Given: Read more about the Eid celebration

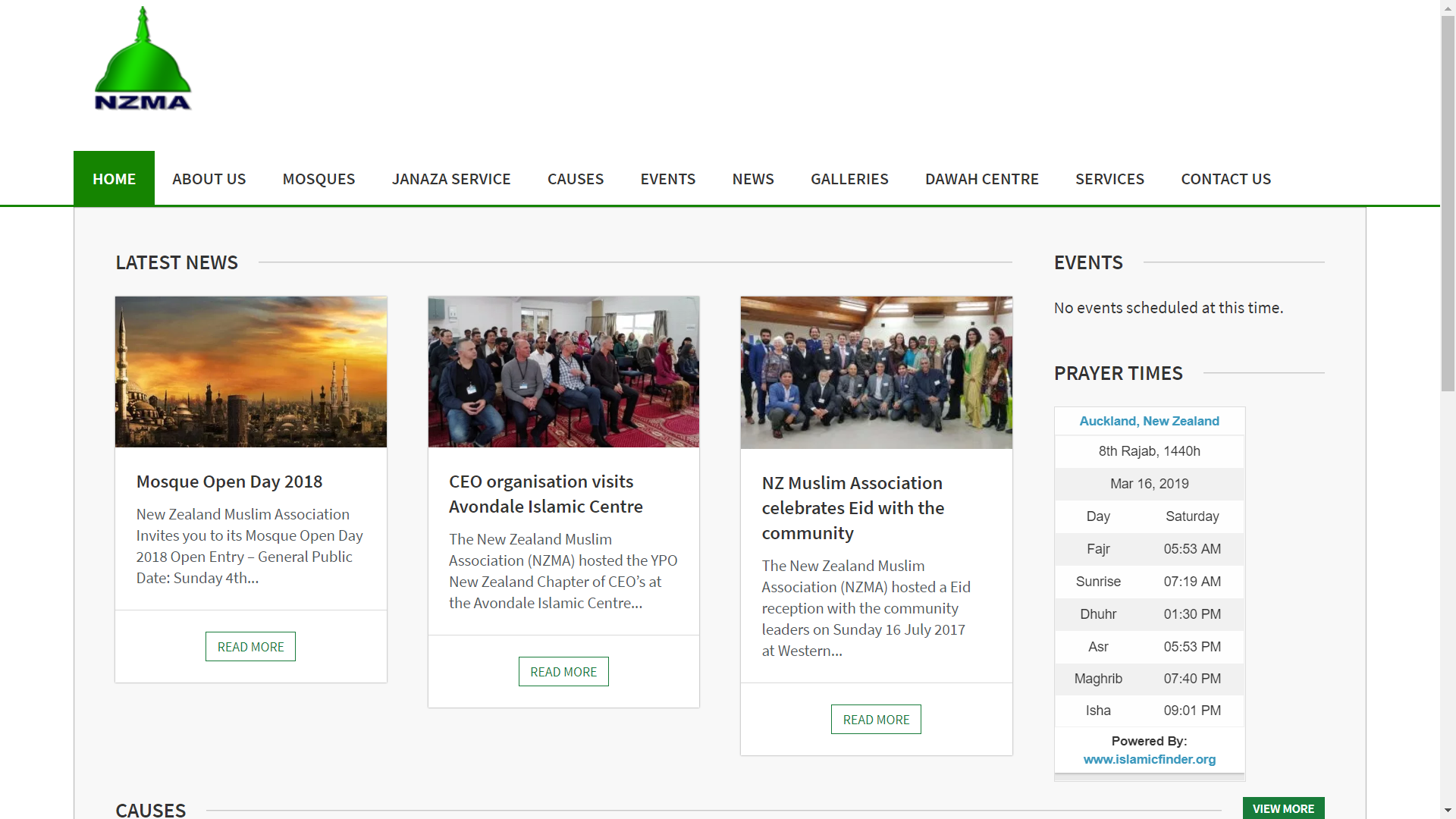Looking at the screenshot, I should click(x=876, y=720).
